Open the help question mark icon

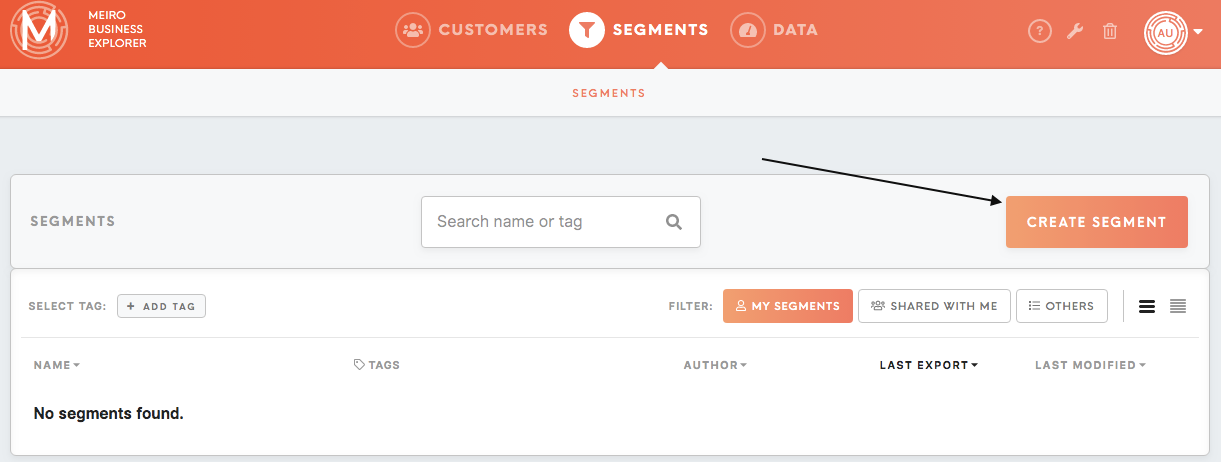[x=1040, y=31]
